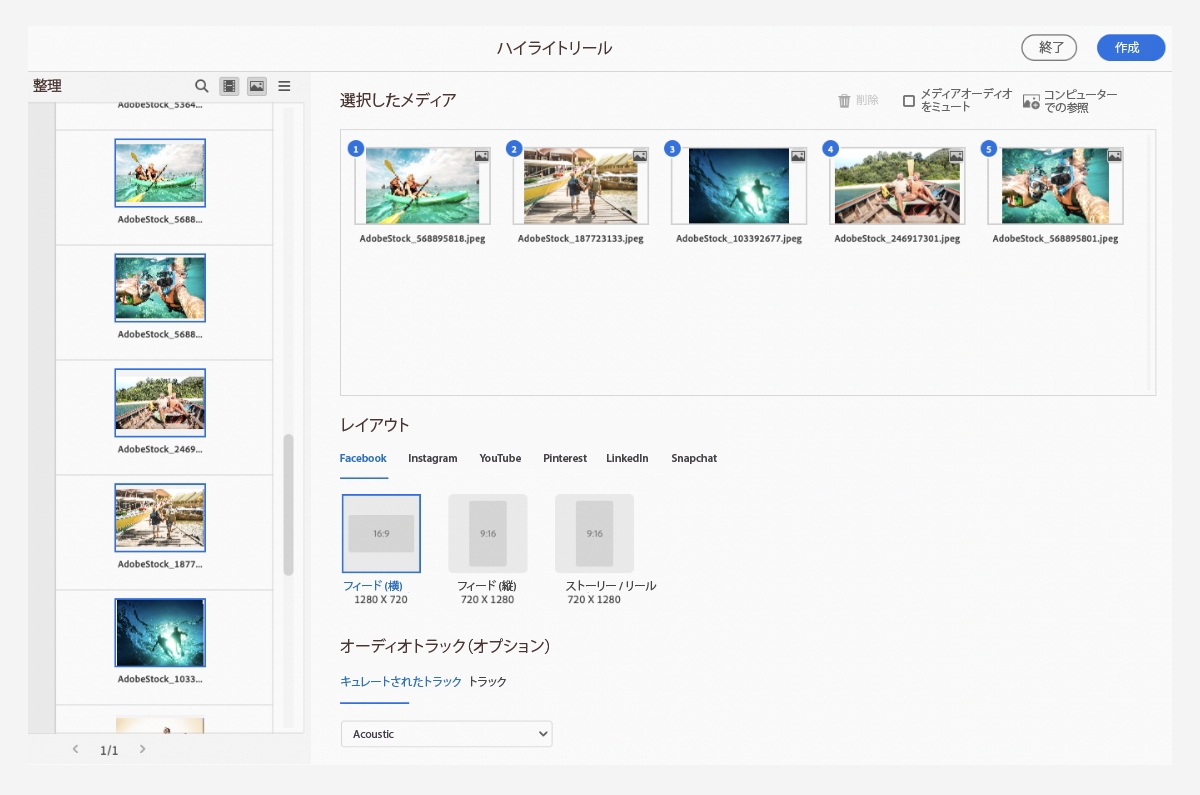Select the トラック tab
The image size is (1200, 795).
click(488, 681)
